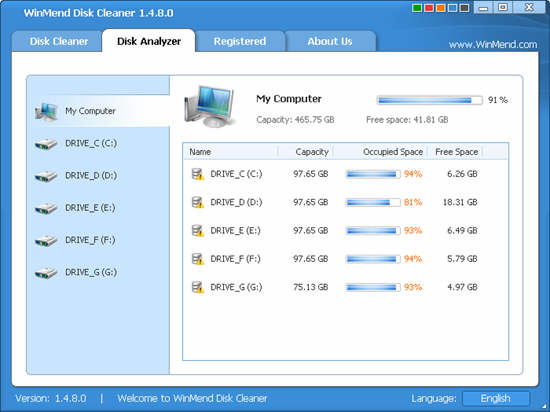Select the green theme color swatch
550x412 pixels.
(417, 8)
